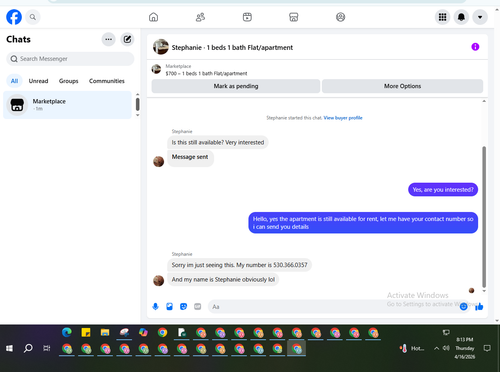
Task: Open the Reels video icon
Action: pos(247,17)
